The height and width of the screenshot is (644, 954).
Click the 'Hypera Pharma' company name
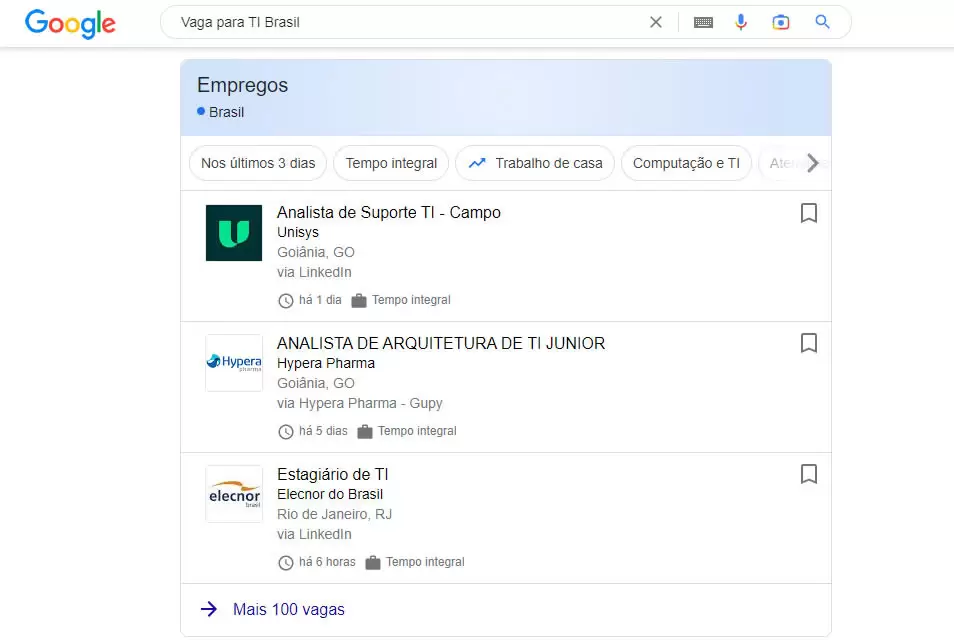326,363
